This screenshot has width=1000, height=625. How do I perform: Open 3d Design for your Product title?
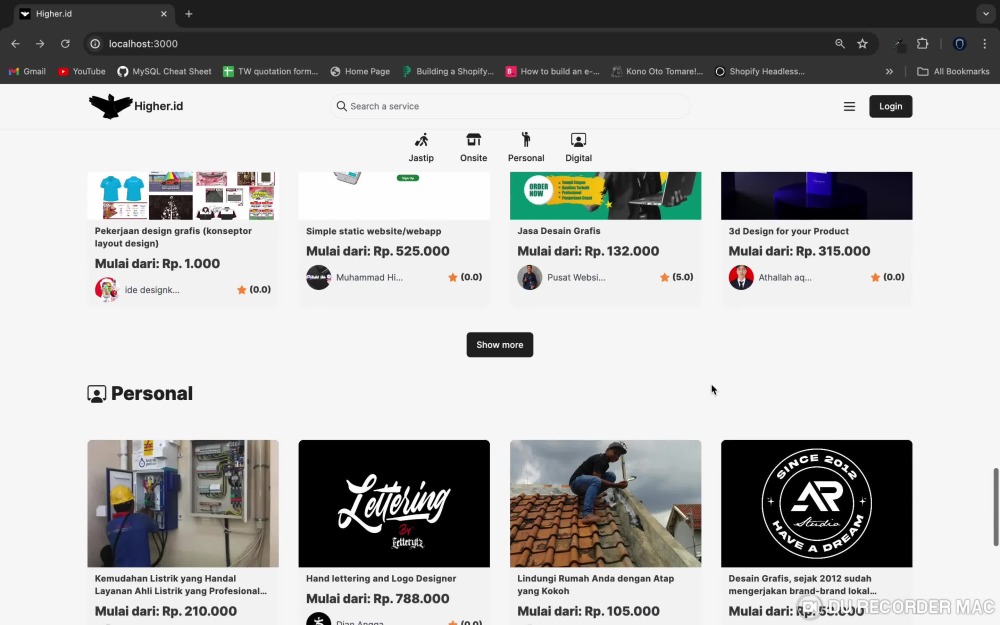point(788,231)
